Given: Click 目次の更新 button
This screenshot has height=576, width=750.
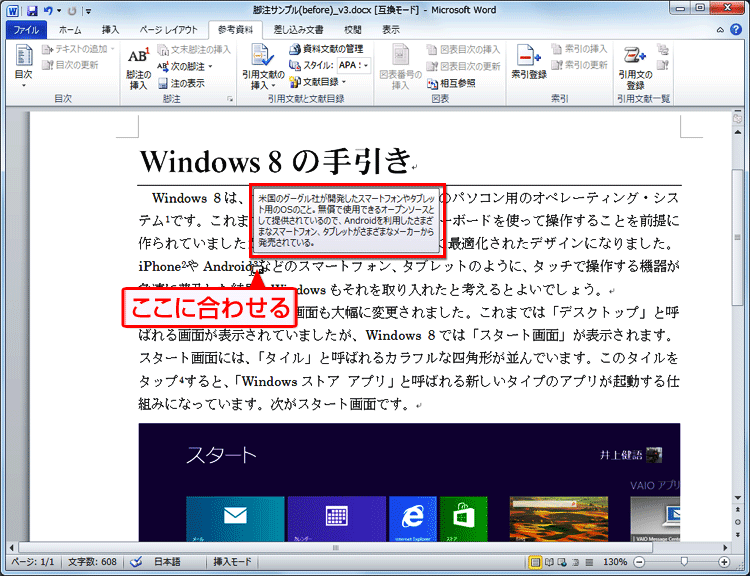Looking at the screenshot, I should [70, 65].
